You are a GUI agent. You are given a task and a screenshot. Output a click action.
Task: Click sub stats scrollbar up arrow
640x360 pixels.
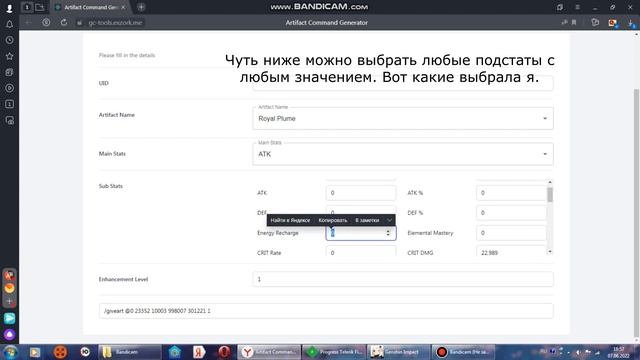pyautogui.click(x=550, y=182)
